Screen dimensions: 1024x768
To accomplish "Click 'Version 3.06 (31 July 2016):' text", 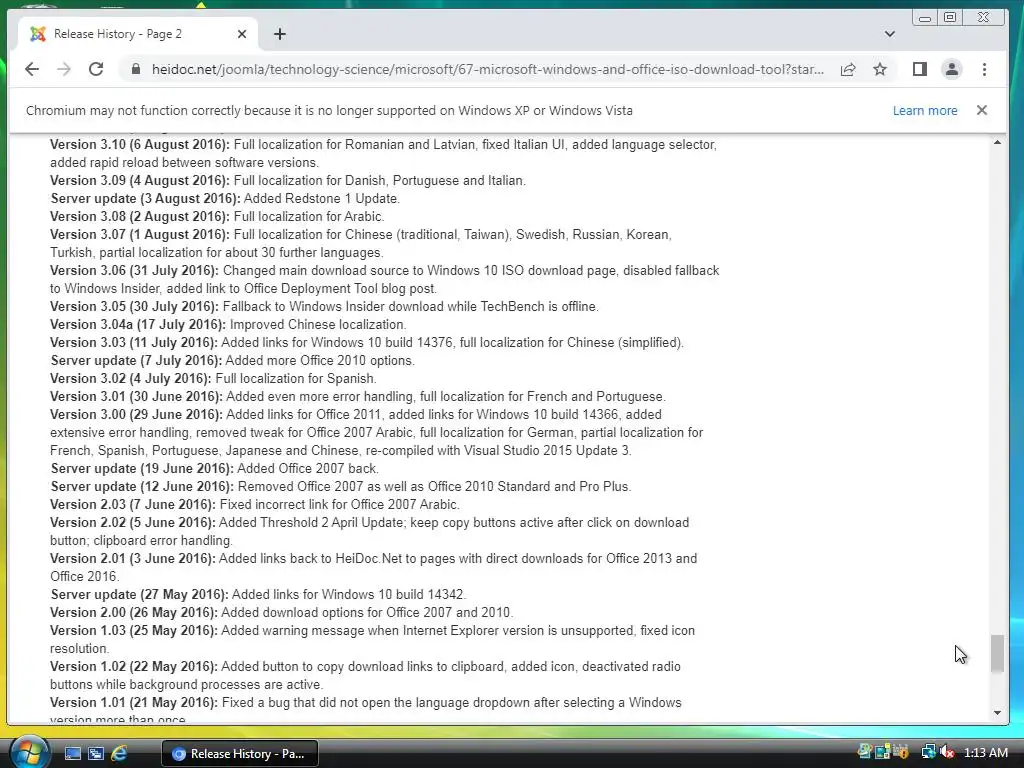I will point(135,270).
